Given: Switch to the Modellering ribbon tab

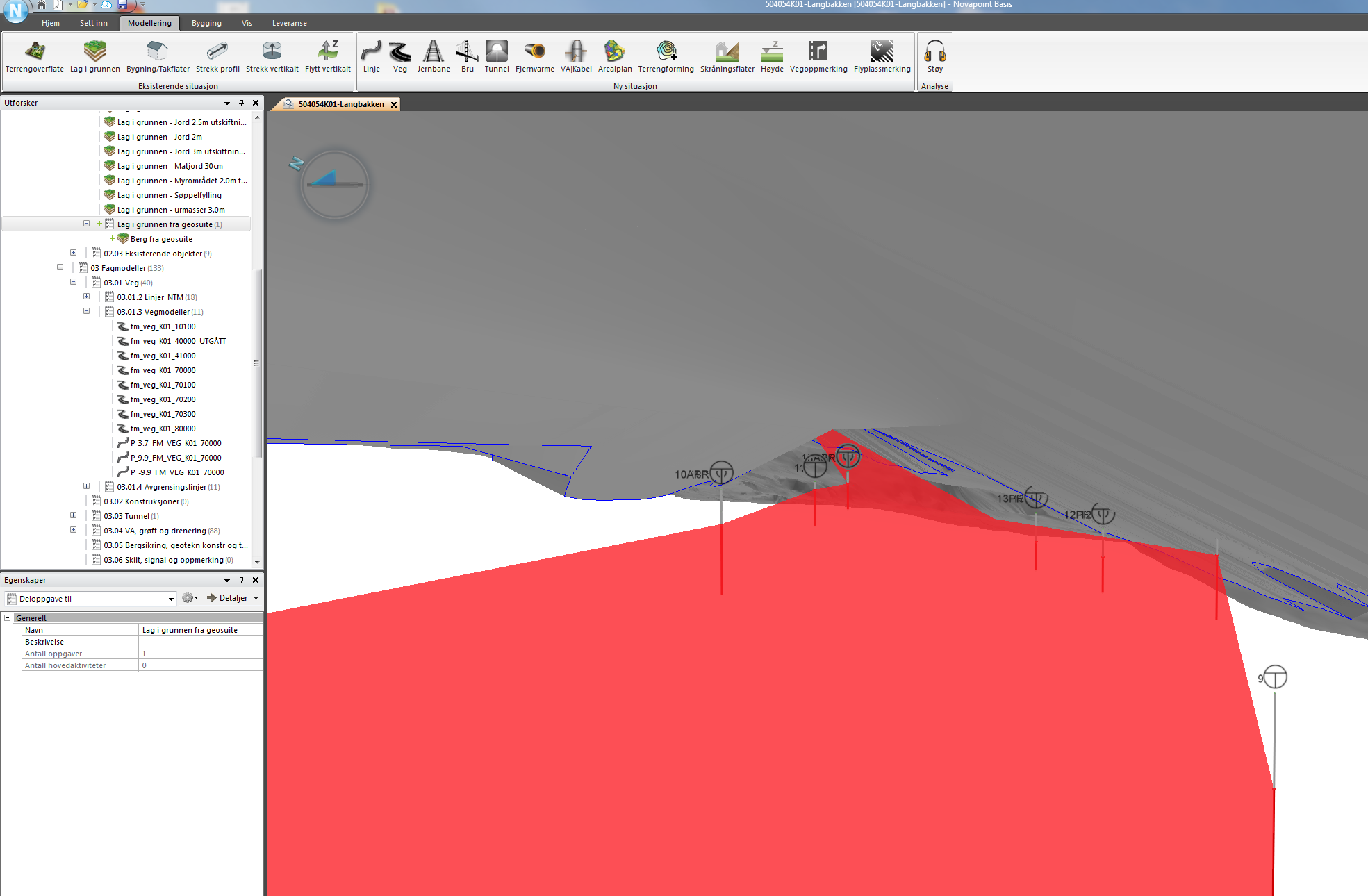Looking at the screenshot, I should 149,23.
